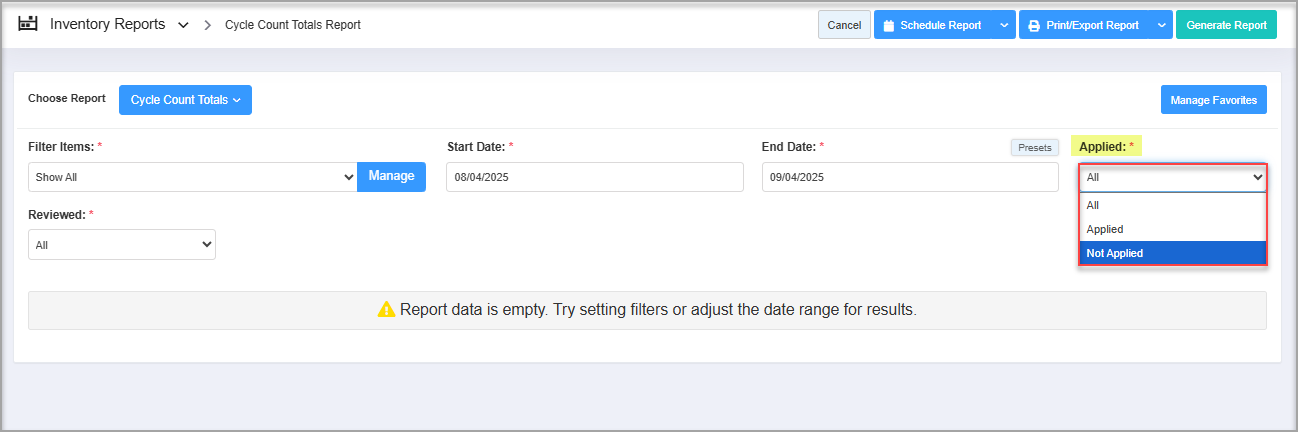The image size is (1298, 432).
Task: Open the Reviewed dropdown
Action: (122, 244)
